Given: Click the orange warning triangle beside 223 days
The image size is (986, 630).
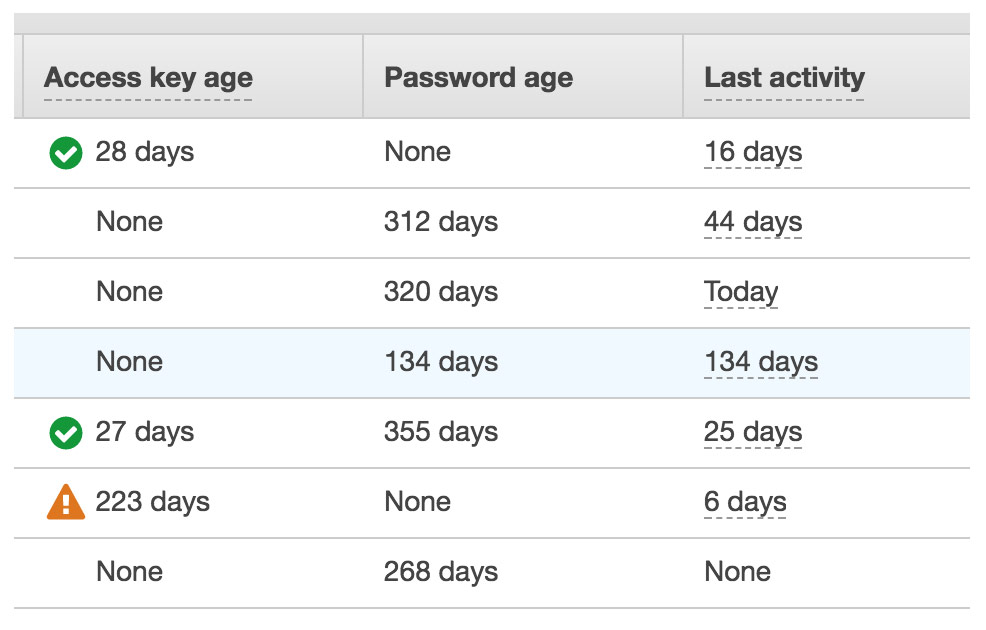Looking at the screenshot, I should [65, 502].
